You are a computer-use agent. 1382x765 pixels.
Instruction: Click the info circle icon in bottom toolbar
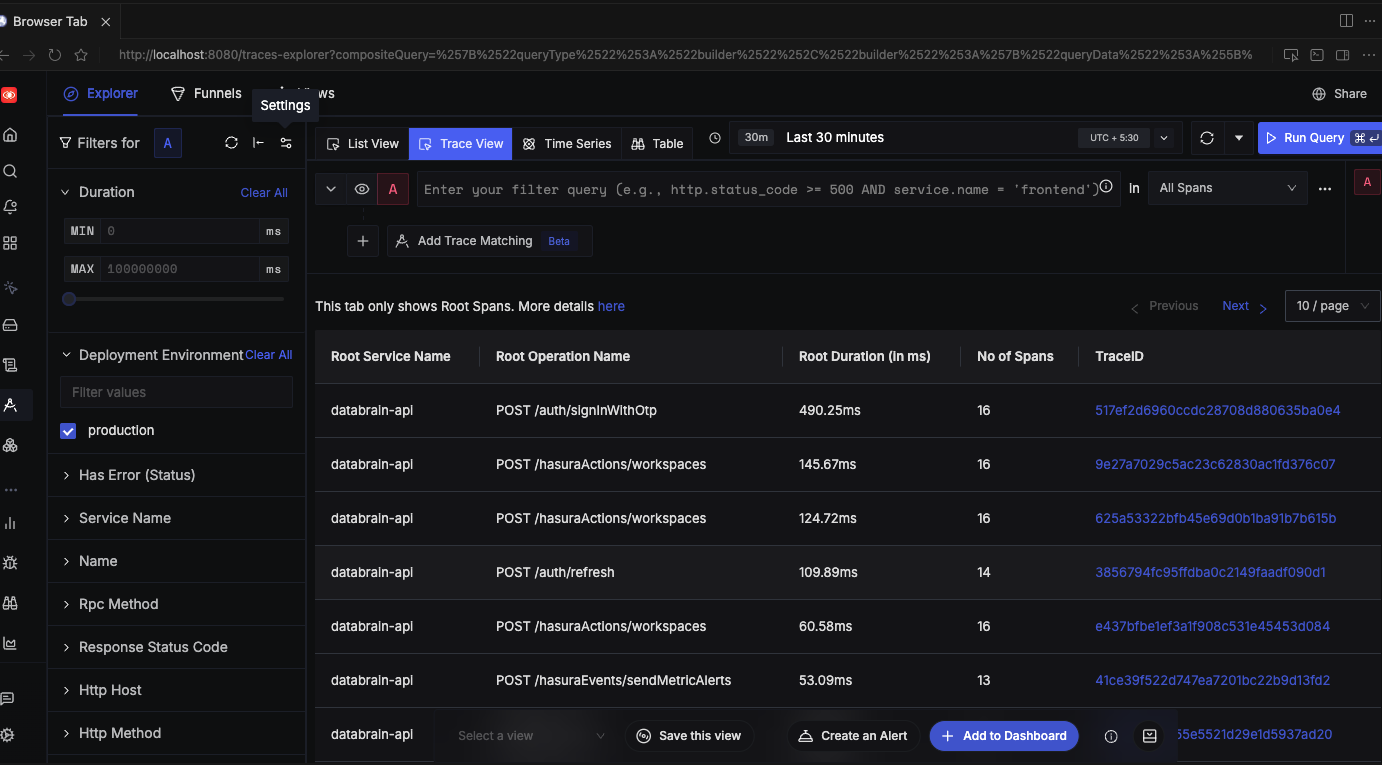click(1111, 736)
